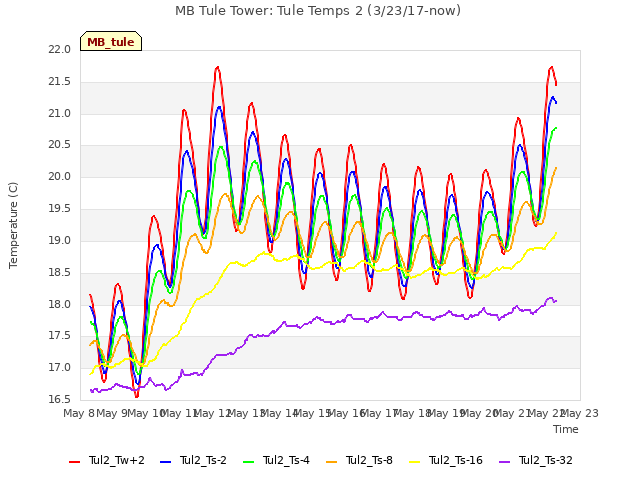The height and width of the screenshot is (480, 640).
Task: Click the May 16 x-axis label
Action: pyautogui.click(x=346, y=413)
